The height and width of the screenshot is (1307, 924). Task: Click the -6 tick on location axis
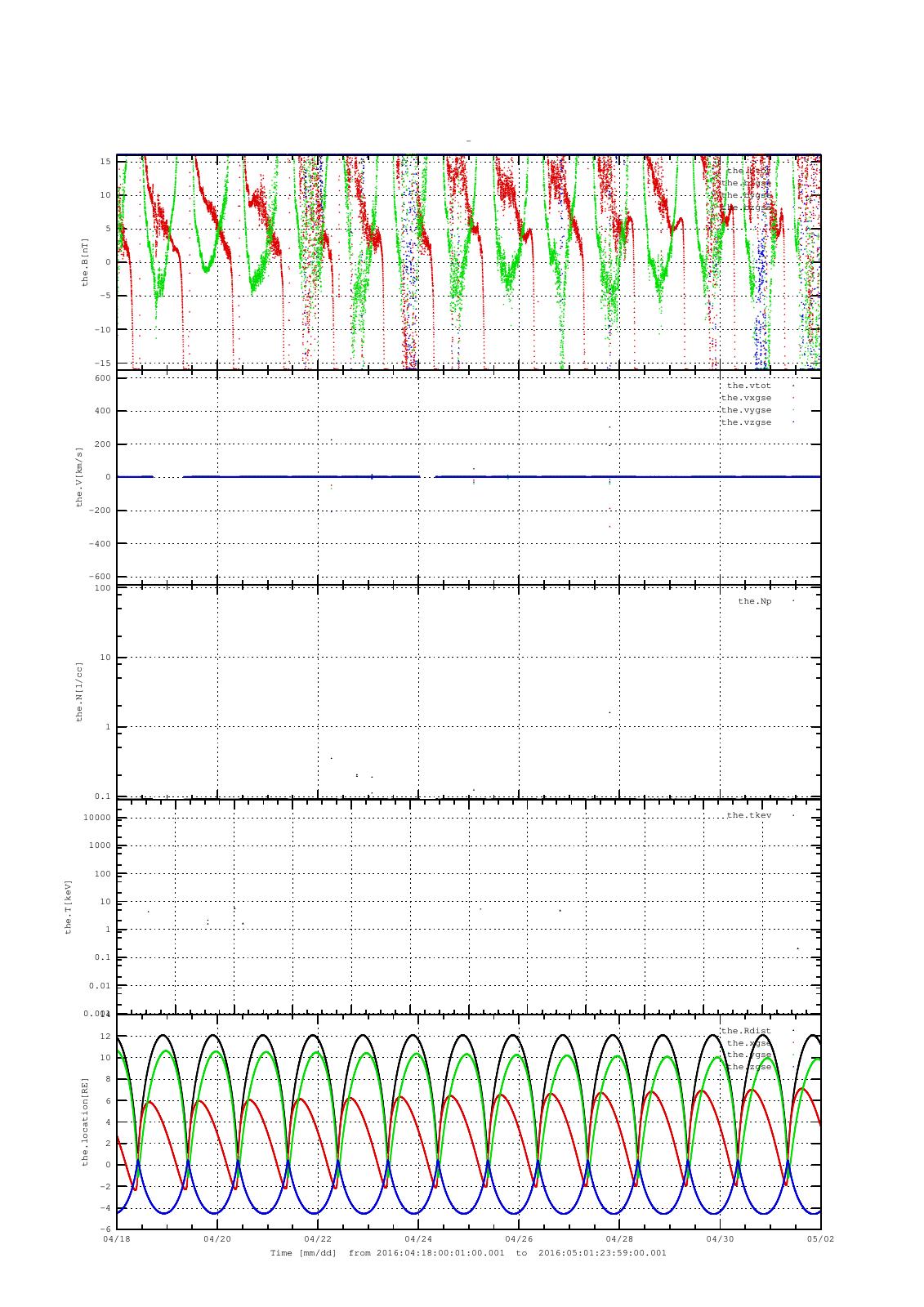(105, 1229)
